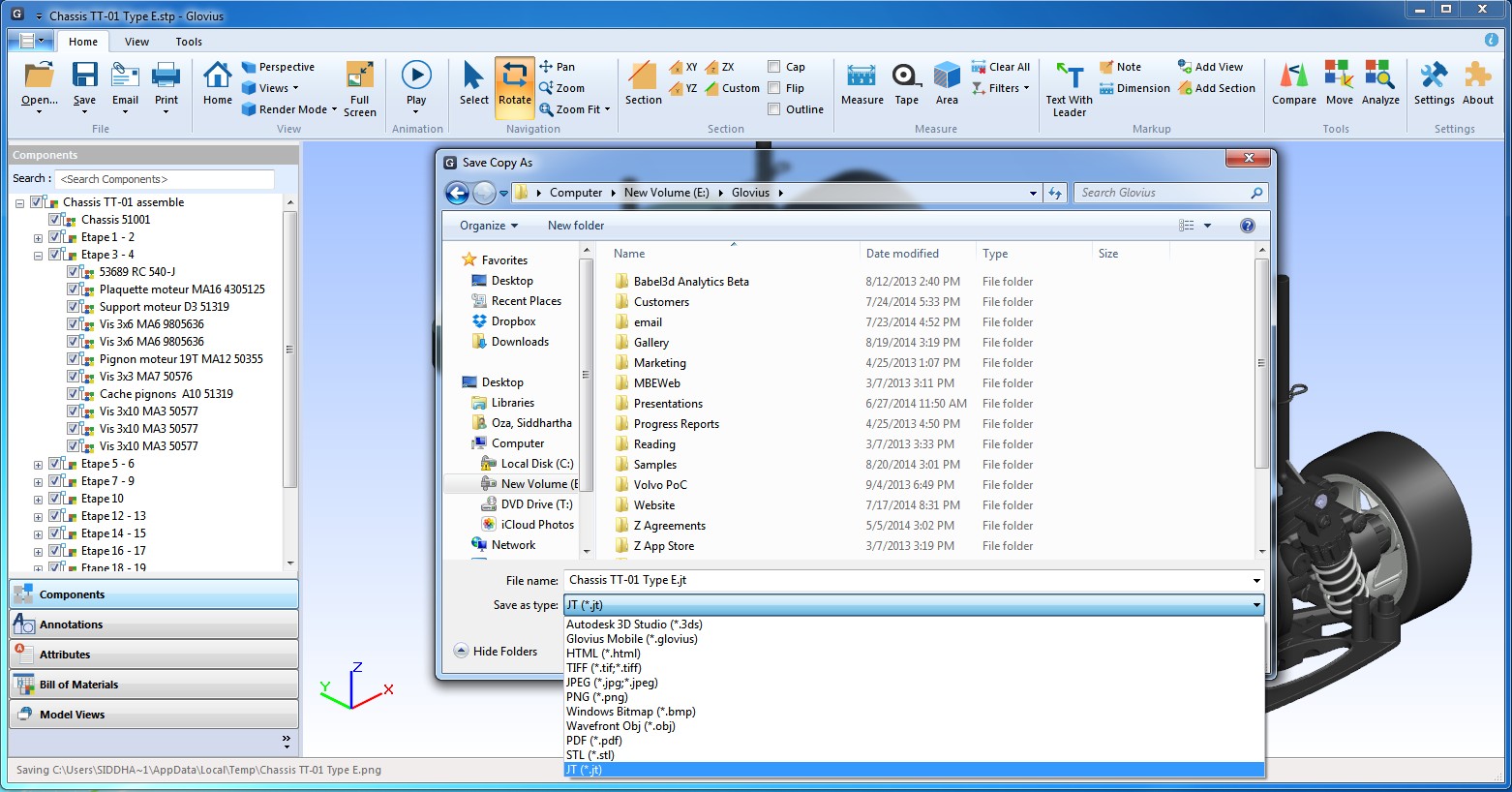Viewport: 1512px width, 792px height.
Task: Click Add View in Markup
Action: (1211, 67)
